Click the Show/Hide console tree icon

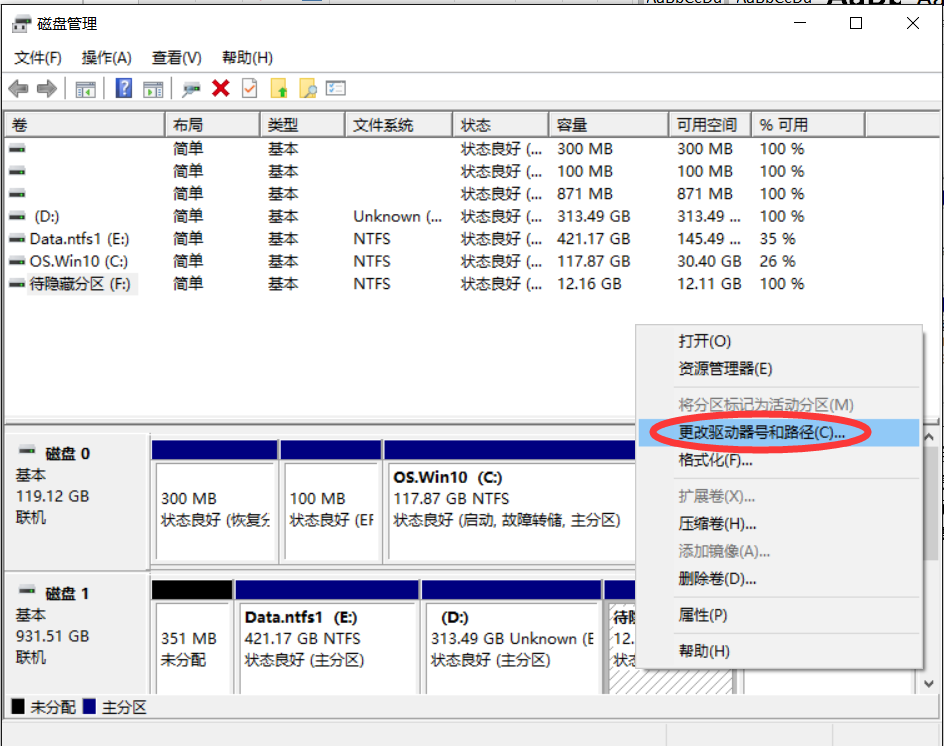tap(85, 88)
